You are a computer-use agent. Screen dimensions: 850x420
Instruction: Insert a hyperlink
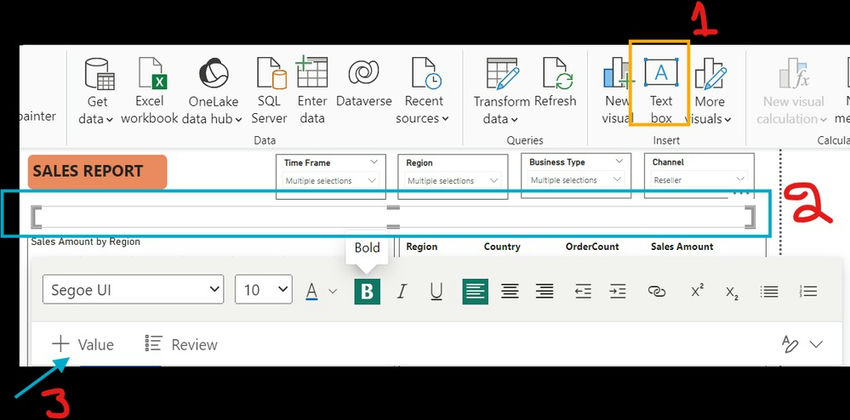click(657, 292)
